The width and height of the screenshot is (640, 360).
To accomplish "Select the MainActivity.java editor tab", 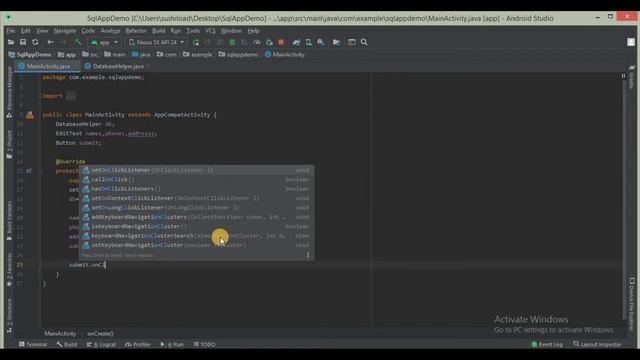I will pos(48,66).
